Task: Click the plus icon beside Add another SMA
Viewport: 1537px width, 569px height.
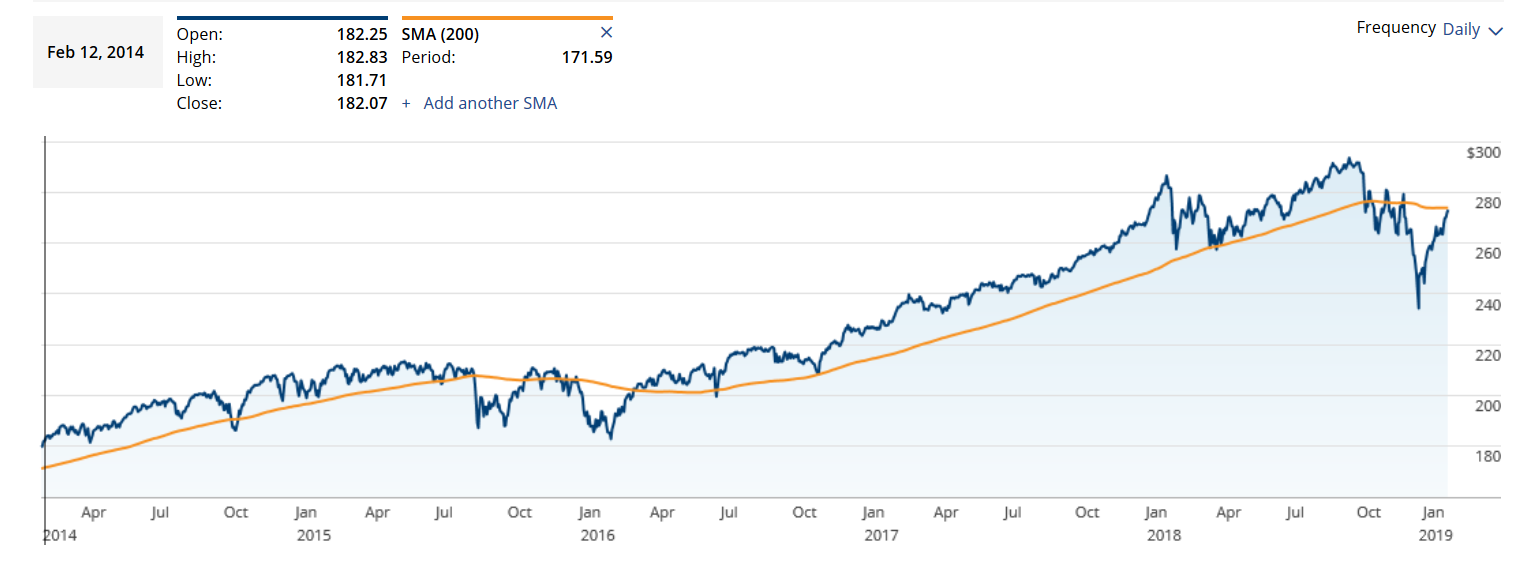Action: click(x=406, y=103)
